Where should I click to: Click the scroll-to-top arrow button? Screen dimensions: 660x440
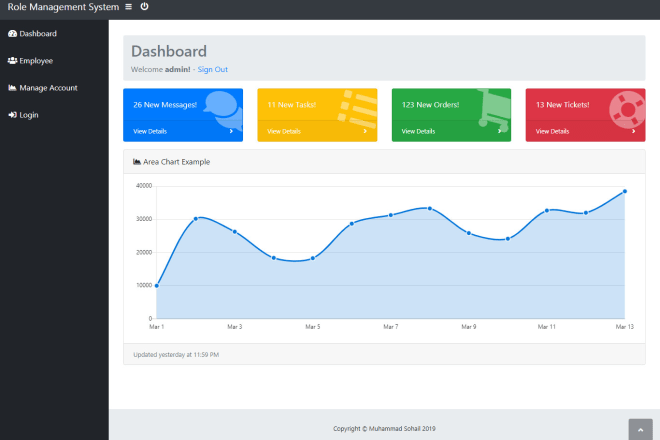641,429
